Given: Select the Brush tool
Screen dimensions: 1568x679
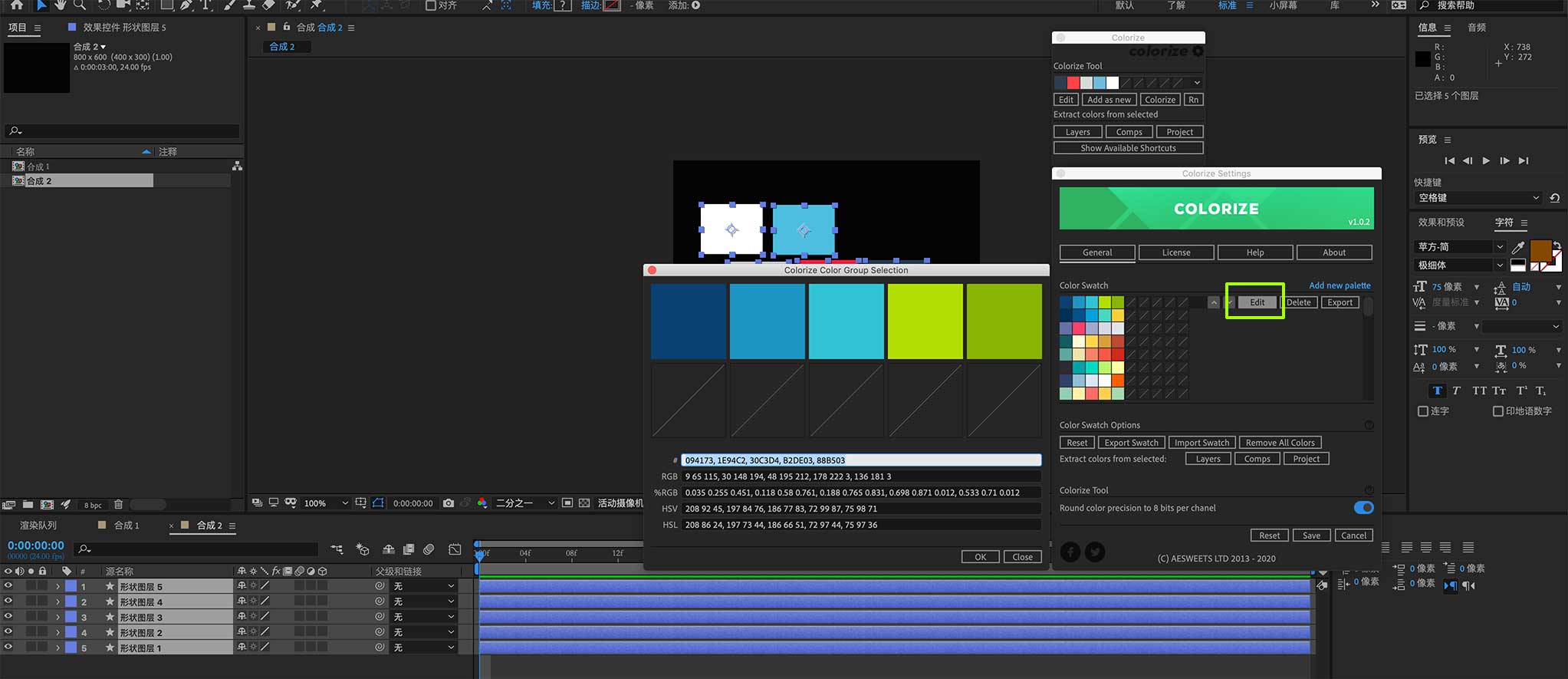Looking at the screenshot, I should click(229, 5).
